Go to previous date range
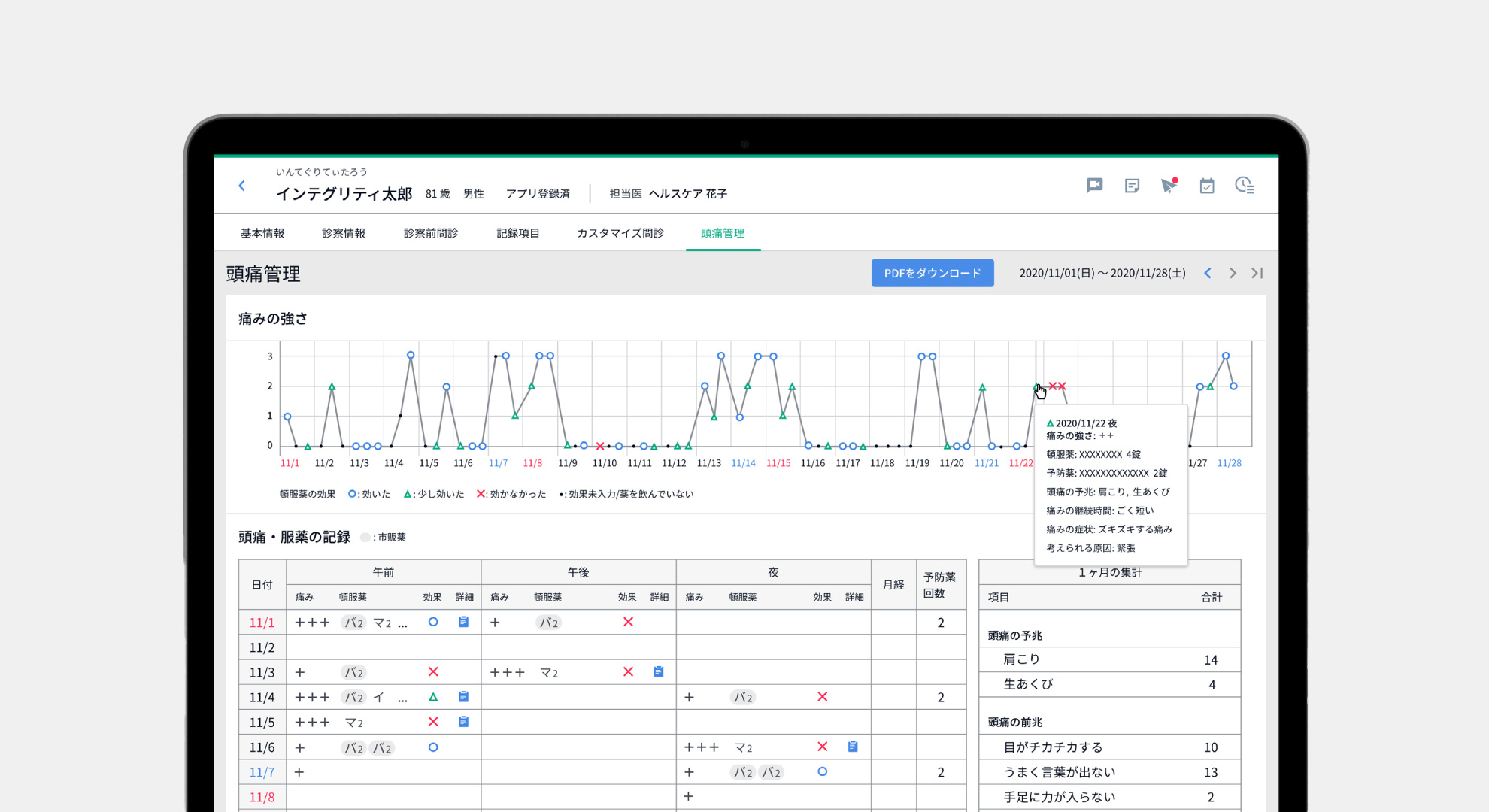 point(1208,273)
